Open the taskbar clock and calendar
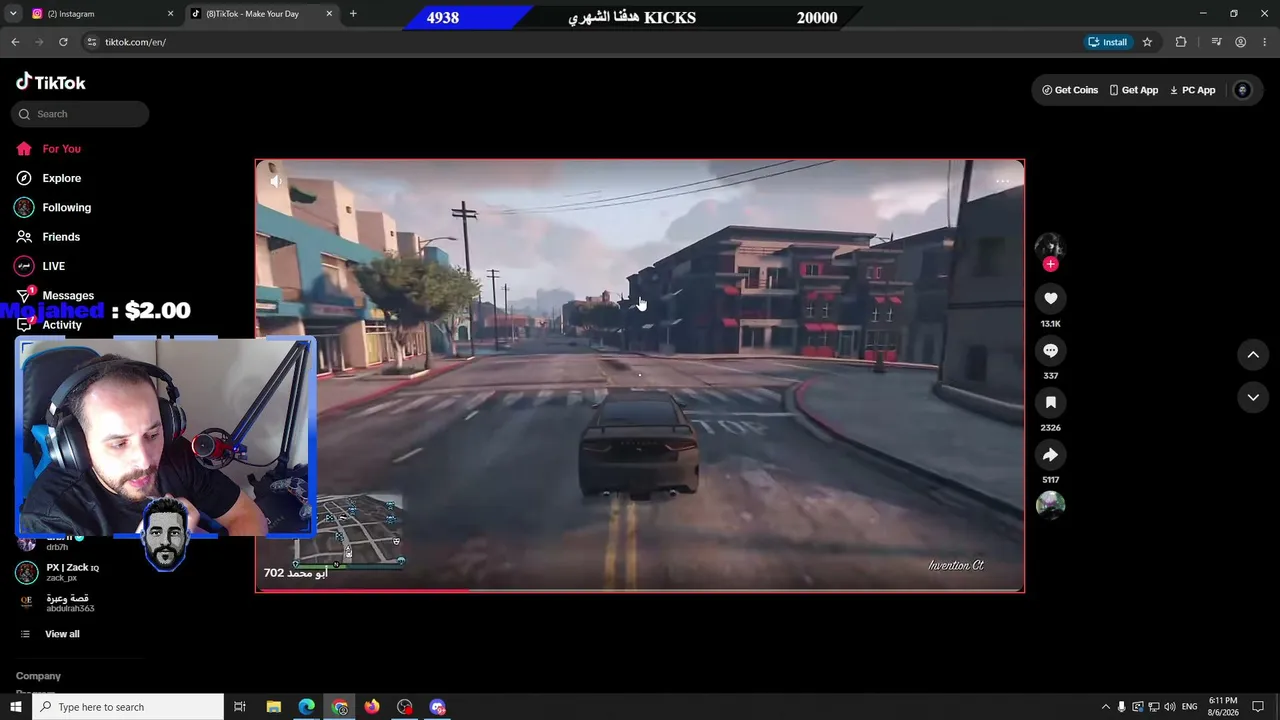Screen dimensions: 1280x720 pos(1223,707)
